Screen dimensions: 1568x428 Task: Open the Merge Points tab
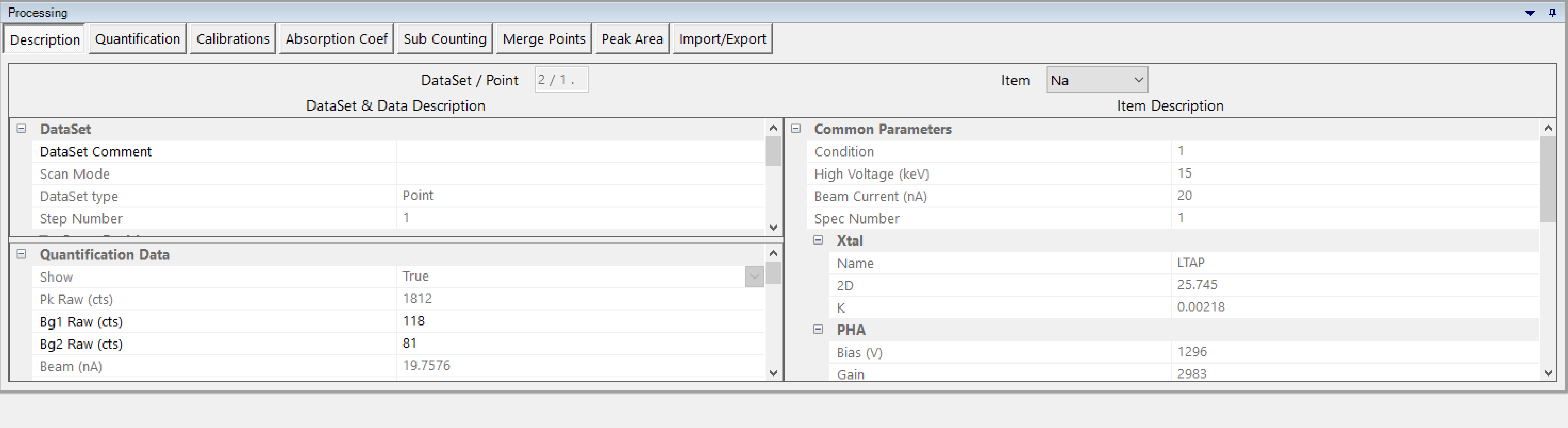click(543, 39)
